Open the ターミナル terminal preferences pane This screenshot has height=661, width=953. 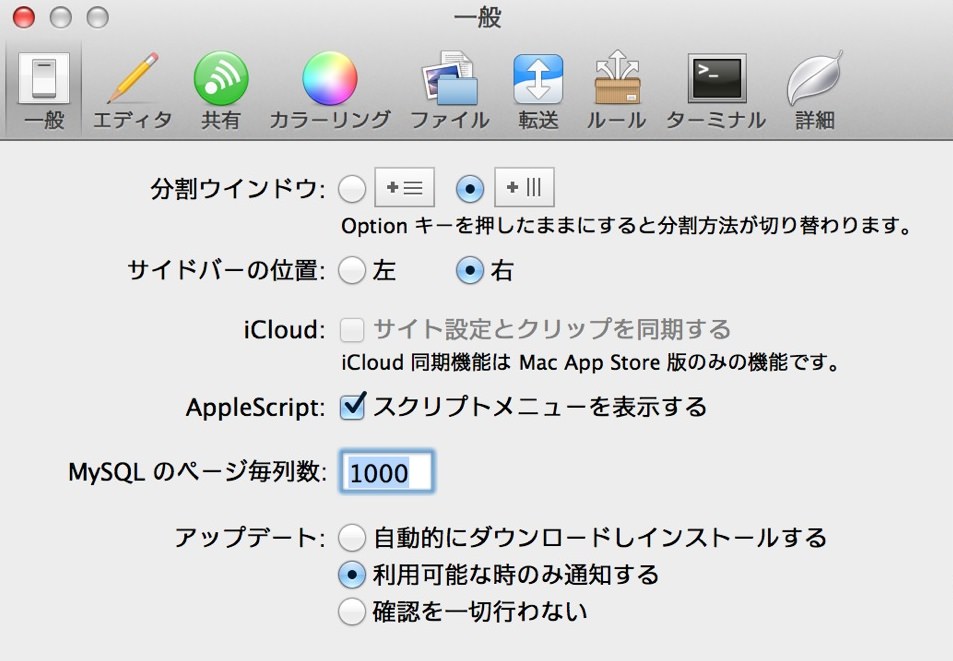pyautogui.click(x=716, y=90)
